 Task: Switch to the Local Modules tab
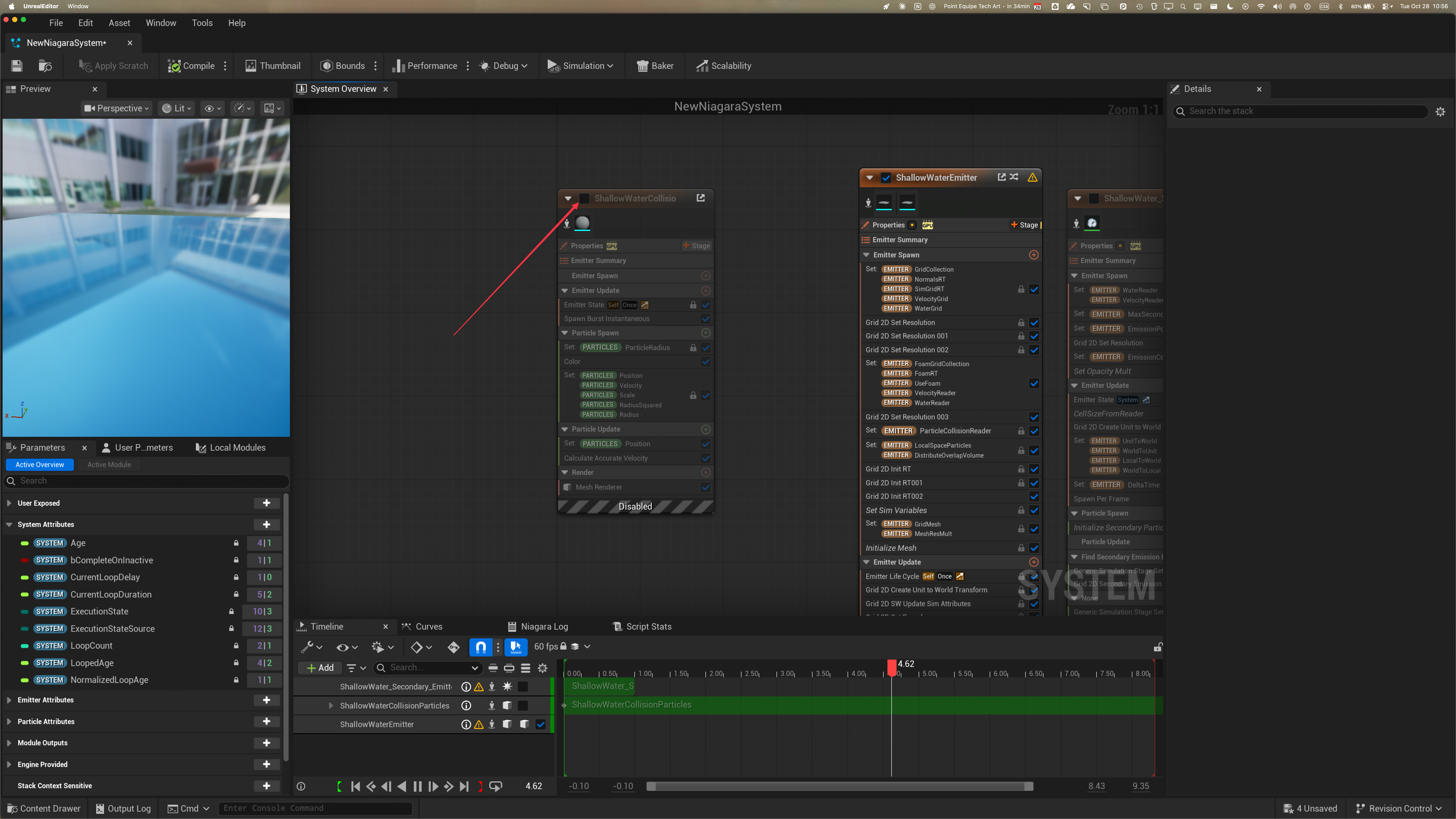231,448
